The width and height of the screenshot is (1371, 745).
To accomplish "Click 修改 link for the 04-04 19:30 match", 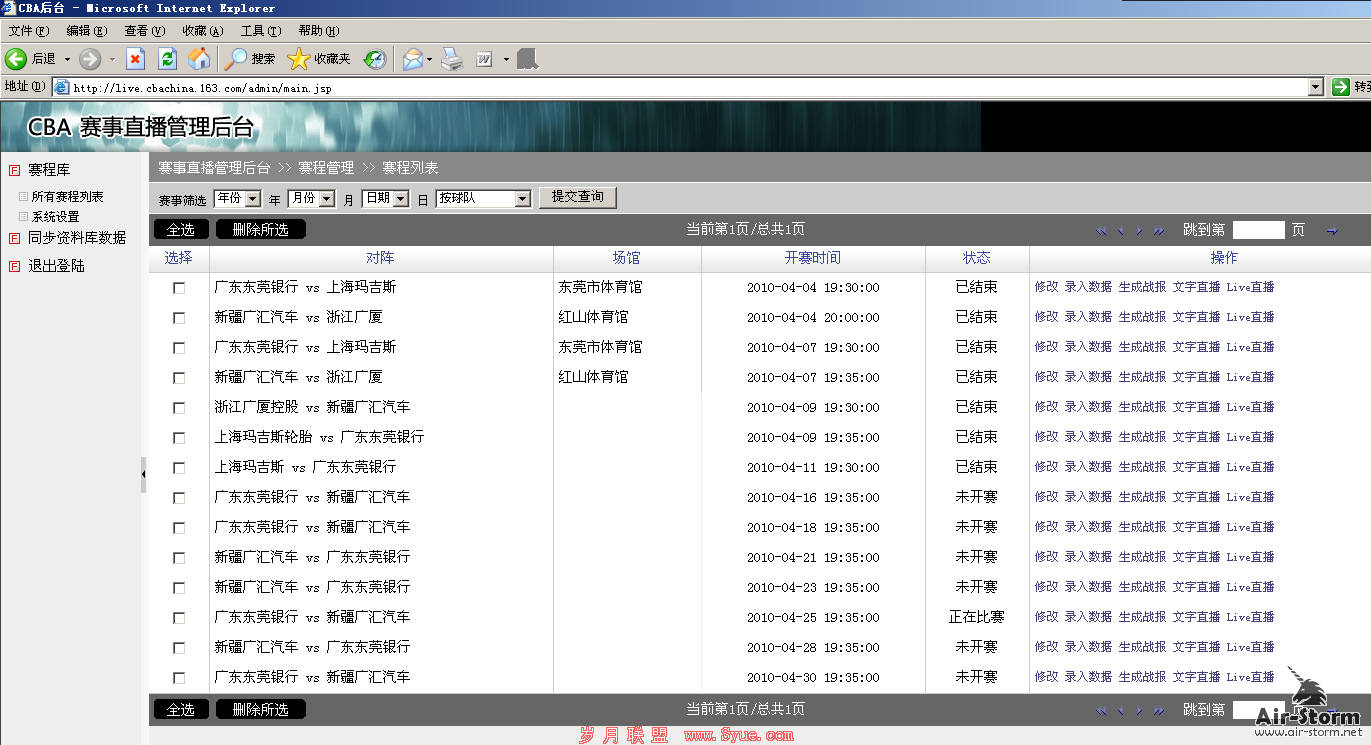I will pos(1046,287).
